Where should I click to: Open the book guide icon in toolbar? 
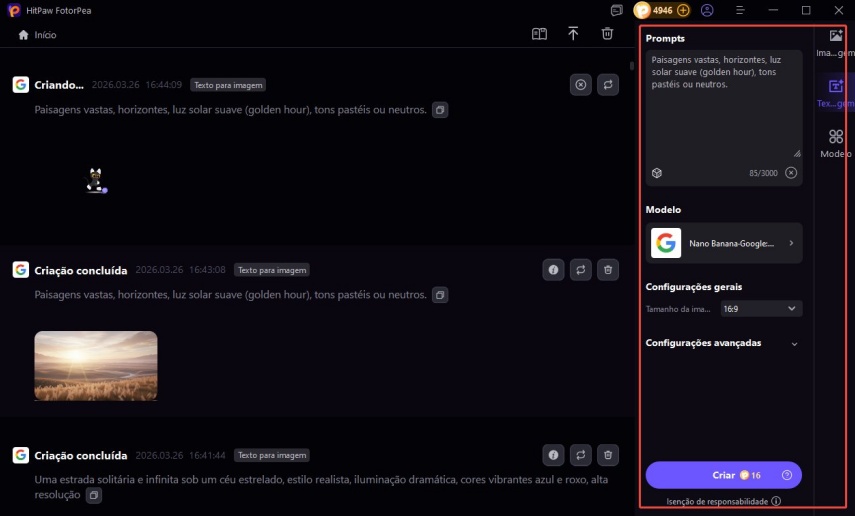point(539,34)
